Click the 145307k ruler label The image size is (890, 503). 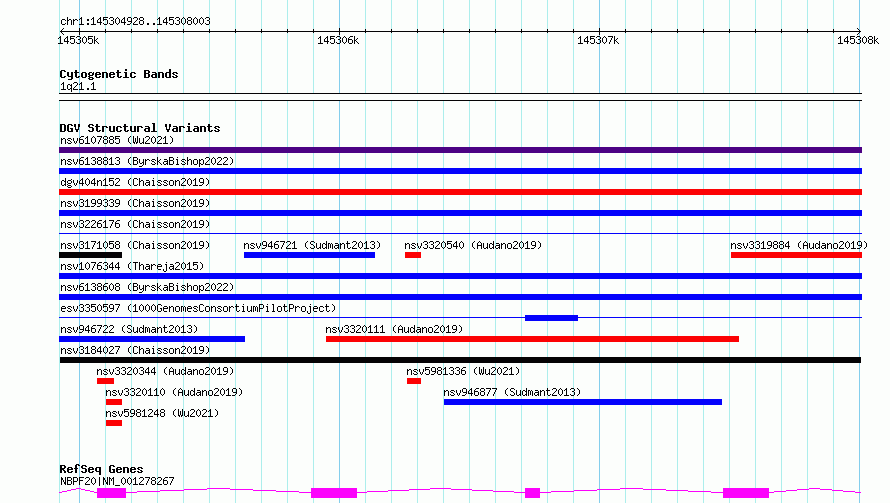point(598,40)
